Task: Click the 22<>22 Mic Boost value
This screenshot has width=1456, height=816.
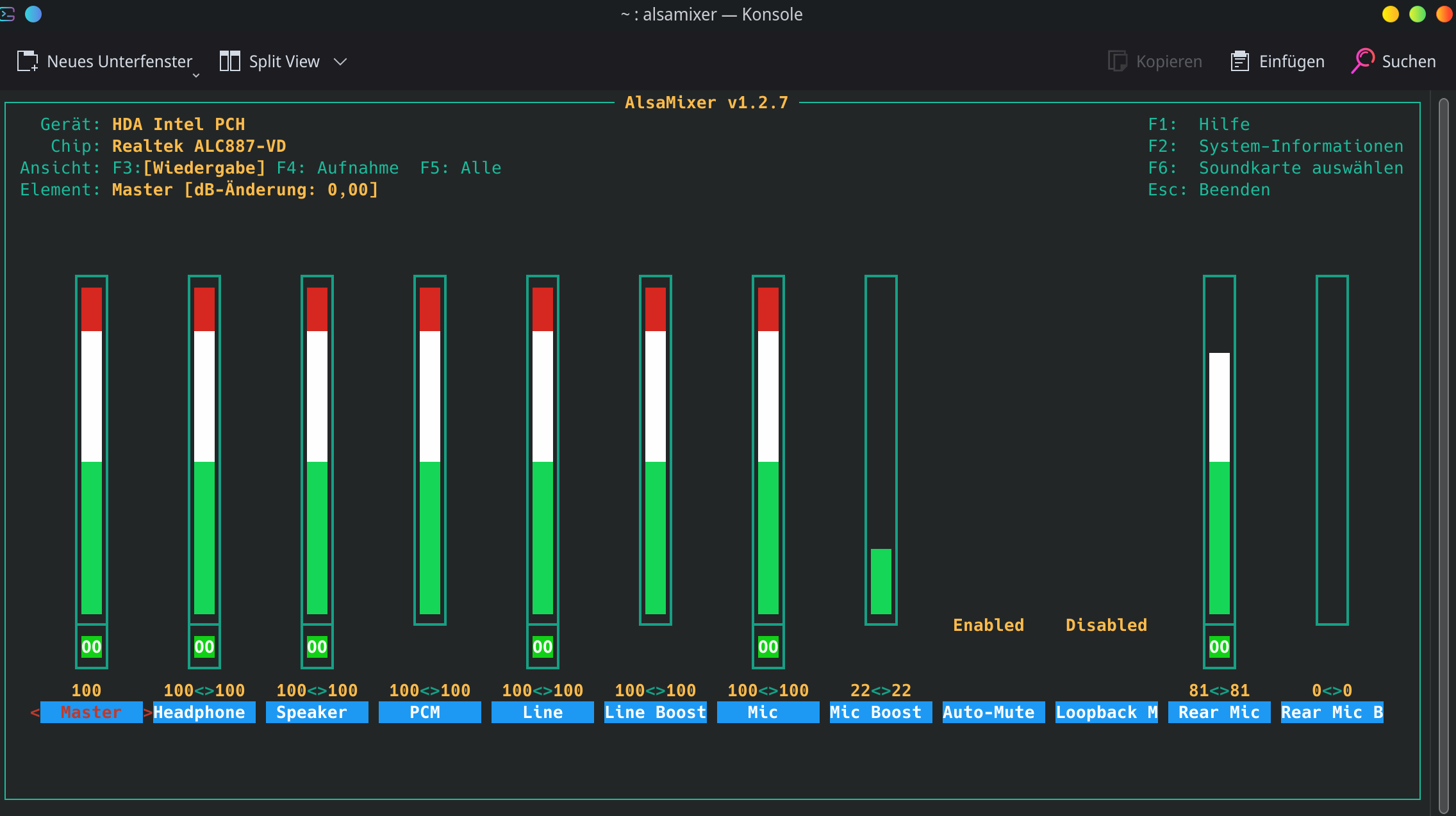Action: pos(881,690)
